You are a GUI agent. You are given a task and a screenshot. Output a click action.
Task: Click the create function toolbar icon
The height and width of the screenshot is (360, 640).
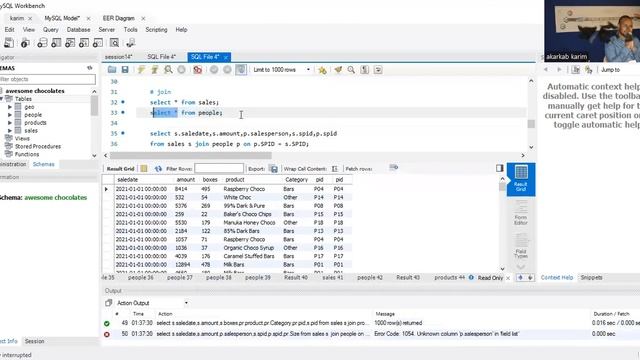[98, 43]
